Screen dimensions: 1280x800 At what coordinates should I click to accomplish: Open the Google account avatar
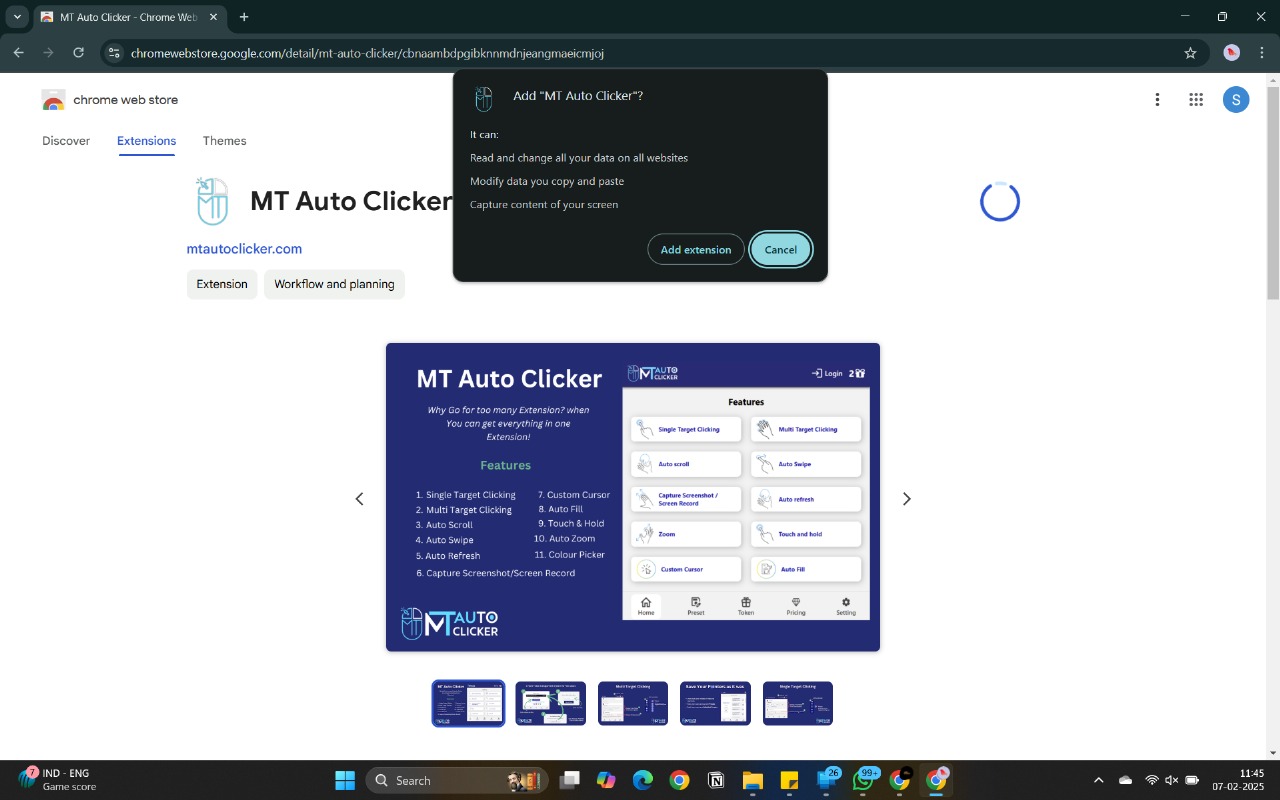pyautogui.click(x=1236, y=99)
